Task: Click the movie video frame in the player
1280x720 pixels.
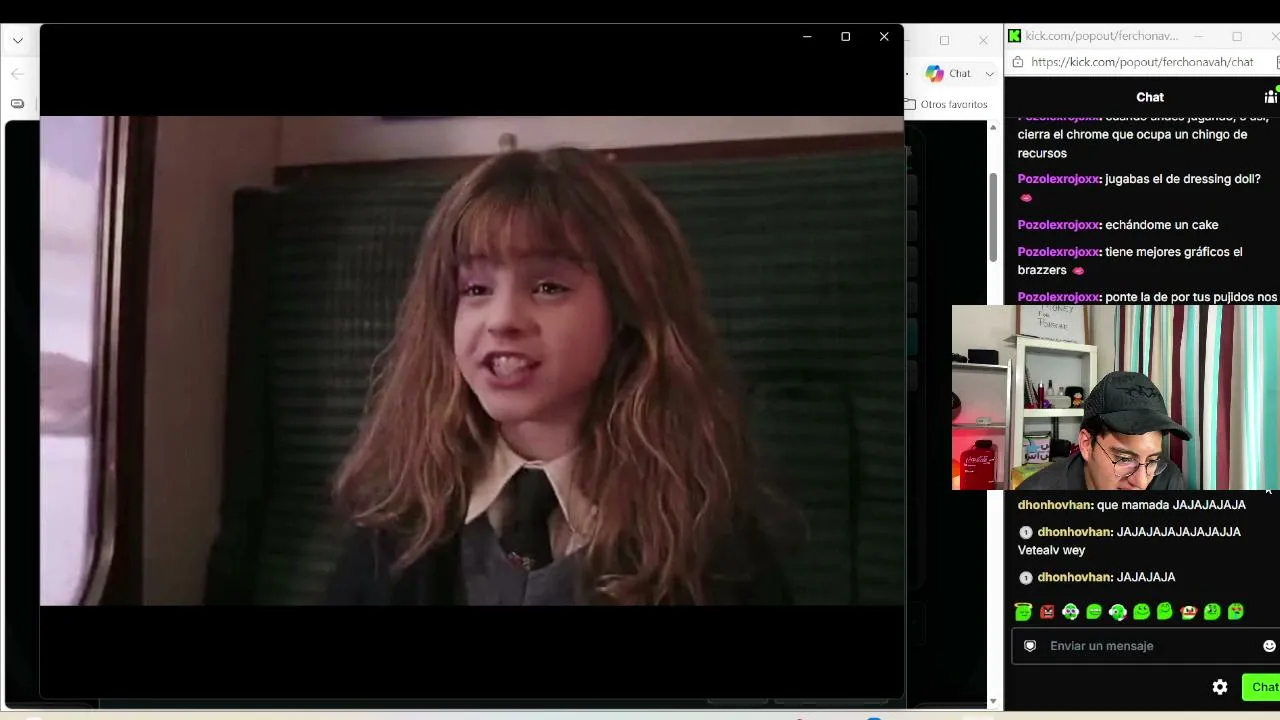Action: [x=472, y=361]
